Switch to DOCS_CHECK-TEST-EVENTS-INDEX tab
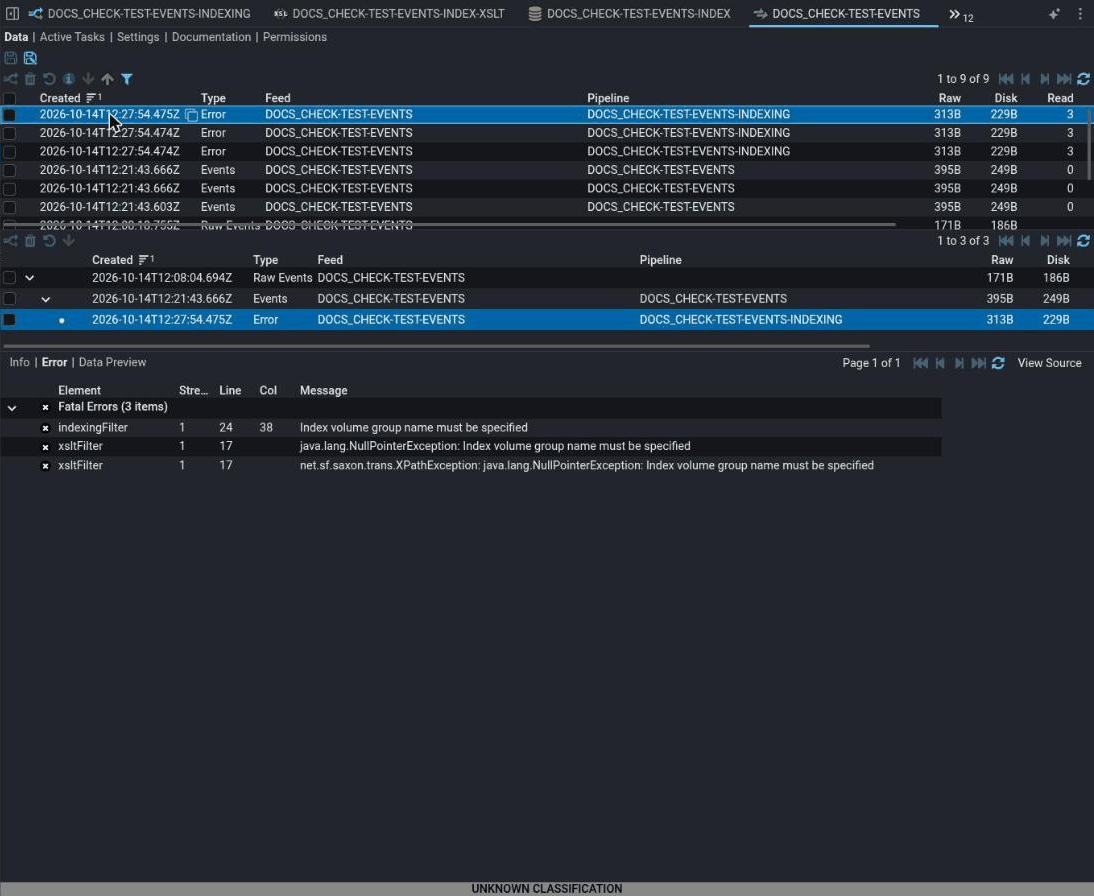This screenshot has width=1094, height=896. pos(629,14)
